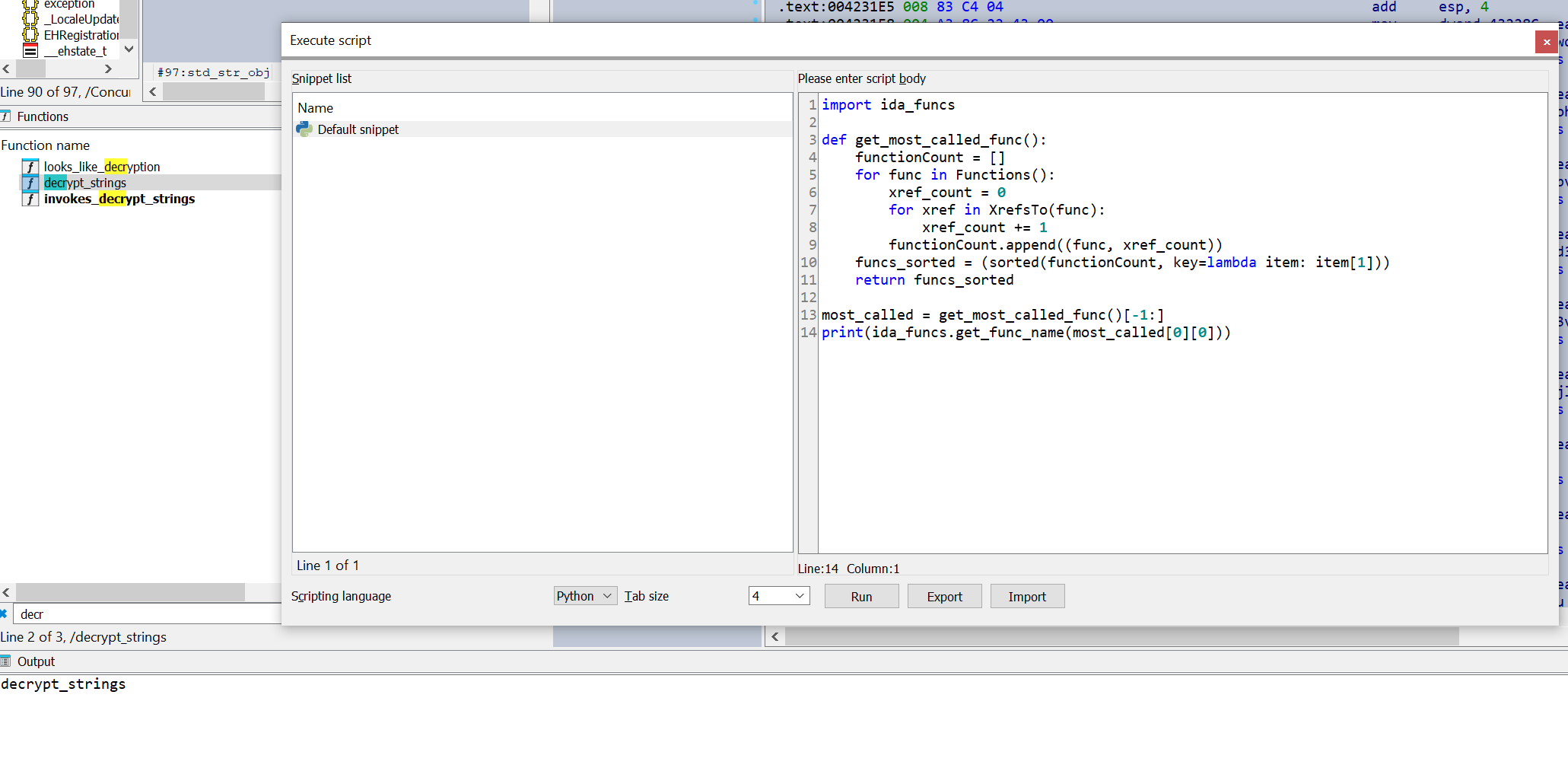Clear the decr filter with the X icon
Screen dimensions: 1568x768
[4, 613]
